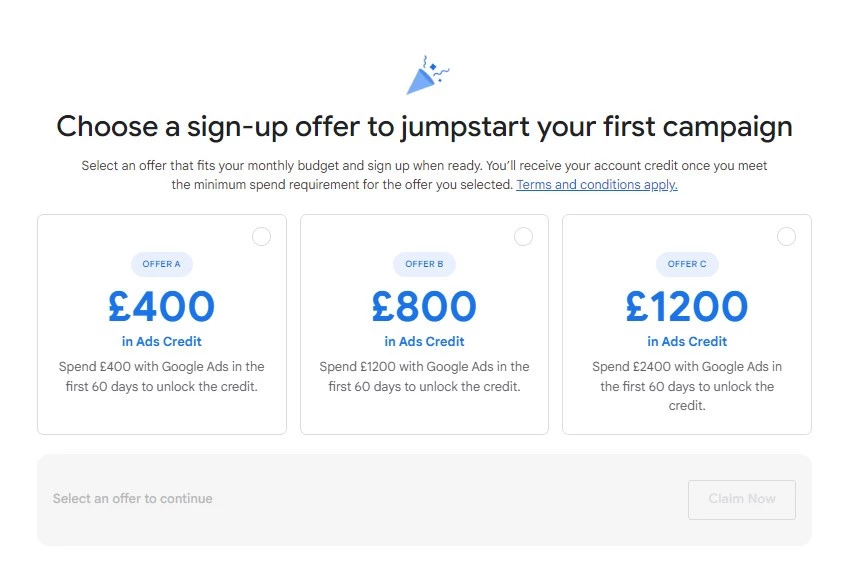The width and height of the screenshot is (849, 588).
Task: Open the Terms and conditions apply link
Action: coord(596,185)
